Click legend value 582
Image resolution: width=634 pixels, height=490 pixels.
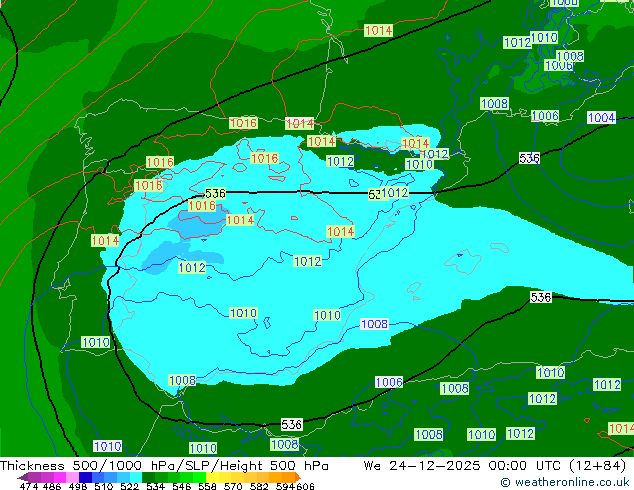tap(259, 486)
